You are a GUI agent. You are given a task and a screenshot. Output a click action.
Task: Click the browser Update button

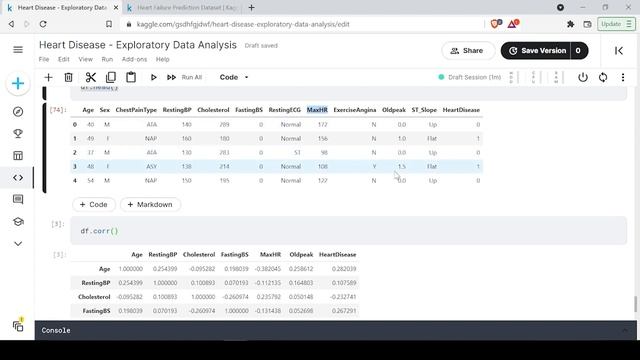pyautogui.click(x=616, y=24)
